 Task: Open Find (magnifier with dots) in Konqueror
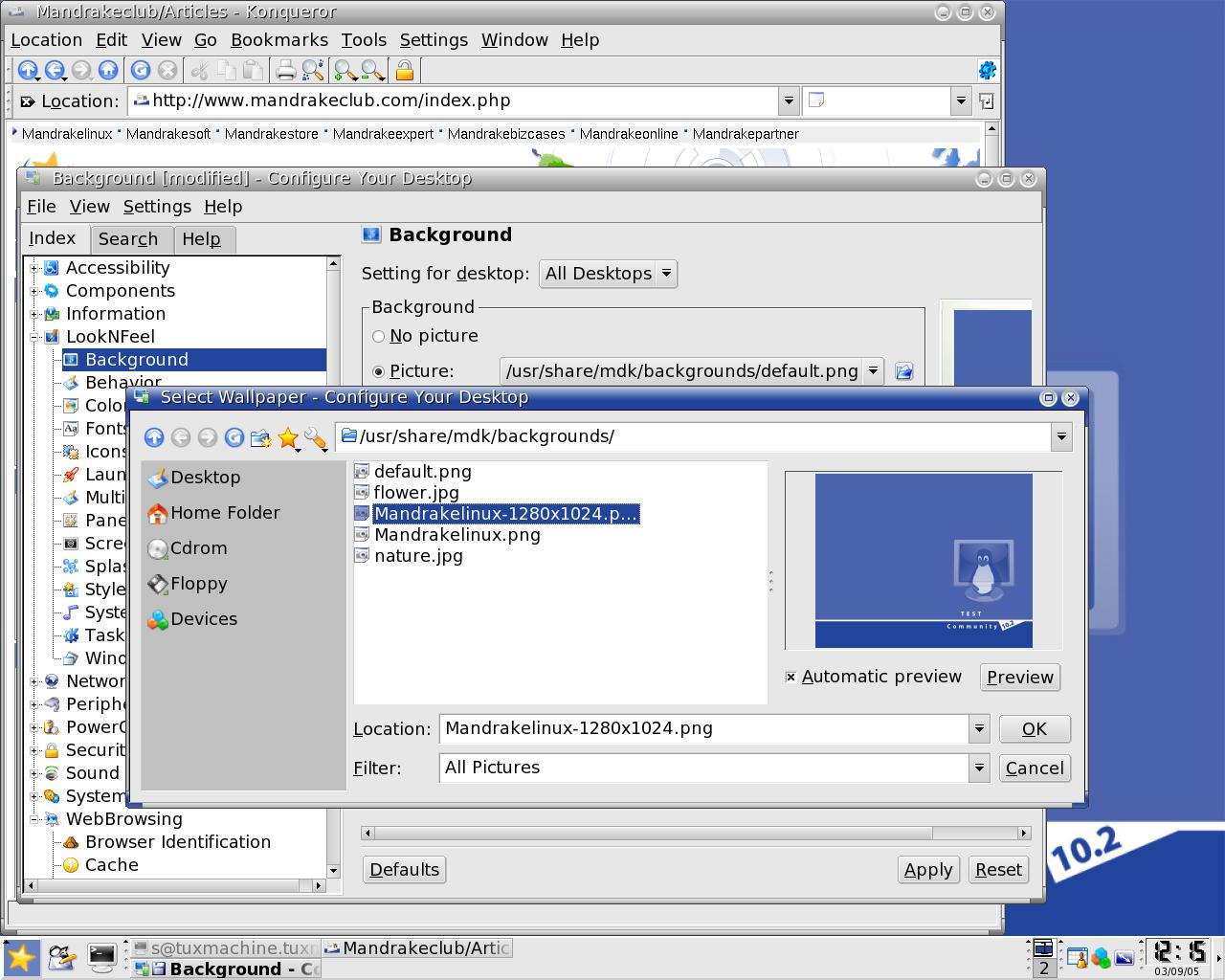pyautogui.click(x=313, y=70)
